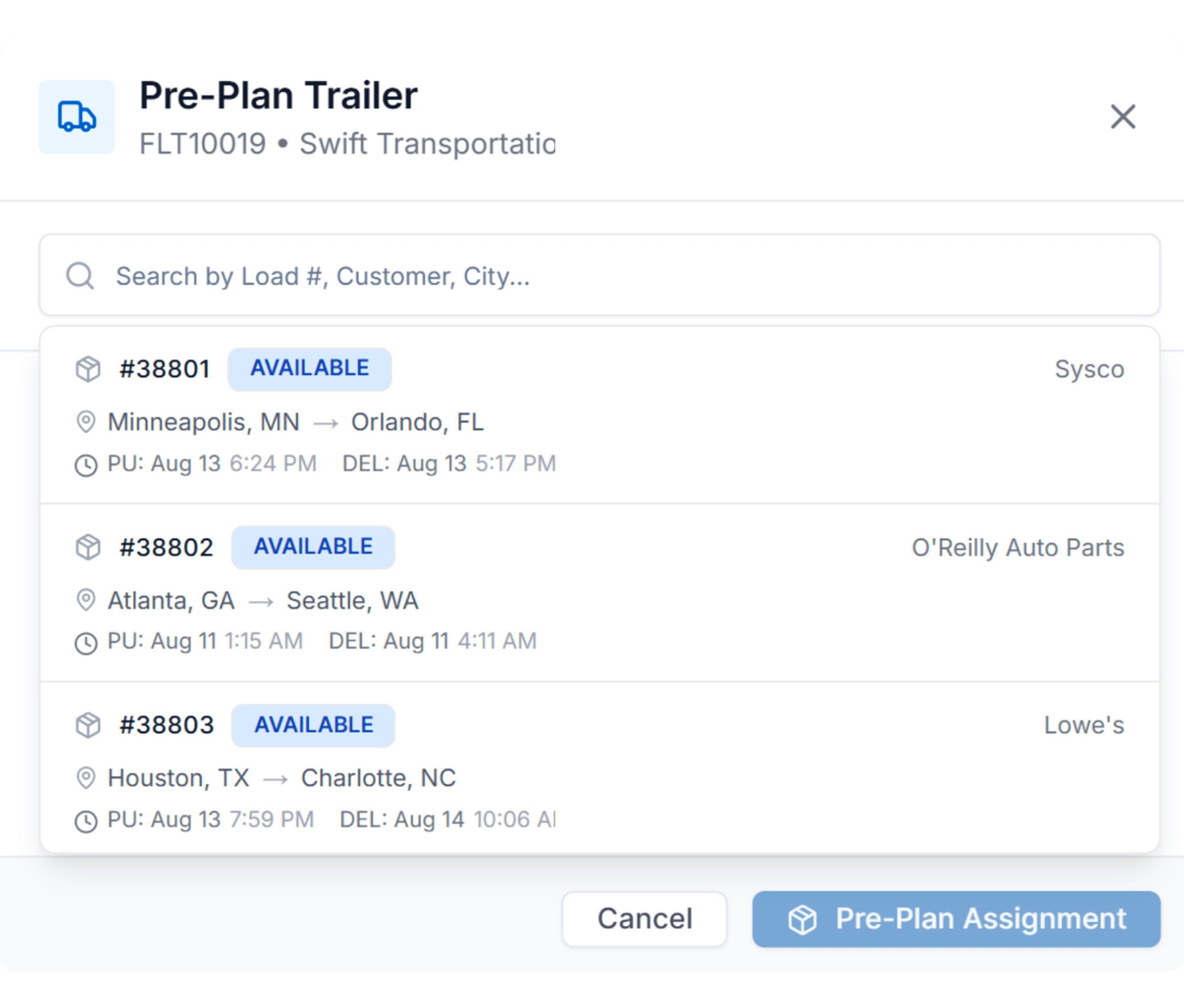Confirm with Pre-Plan Assignment button

[x=956, y=919]
